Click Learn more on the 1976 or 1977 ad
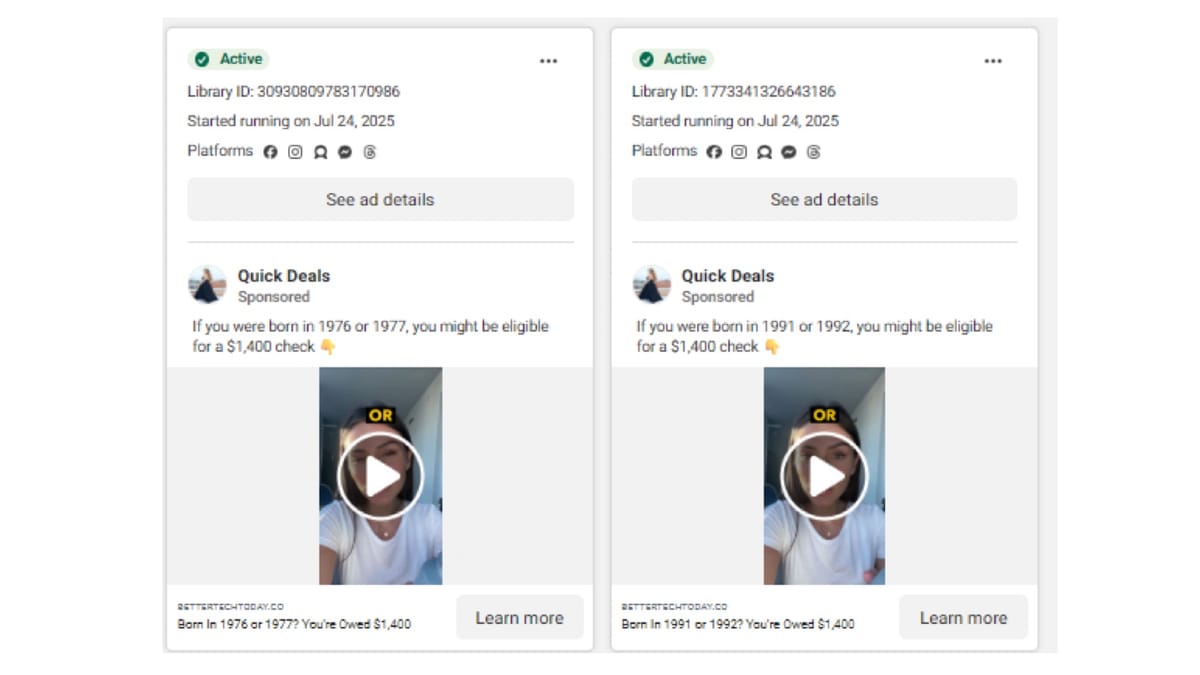 pos(519,617)
